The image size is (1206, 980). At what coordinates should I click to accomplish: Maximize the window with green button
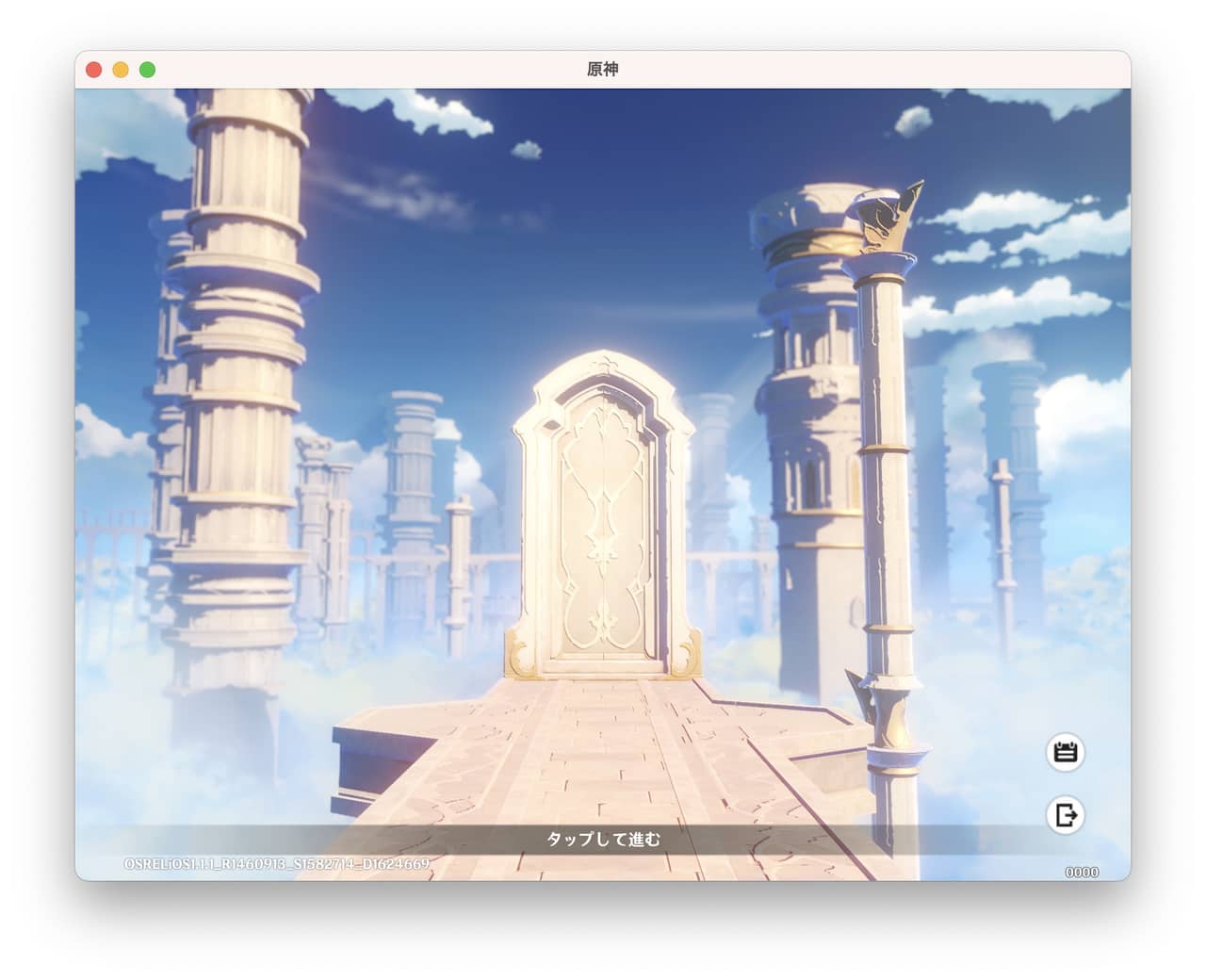[147, 70]
